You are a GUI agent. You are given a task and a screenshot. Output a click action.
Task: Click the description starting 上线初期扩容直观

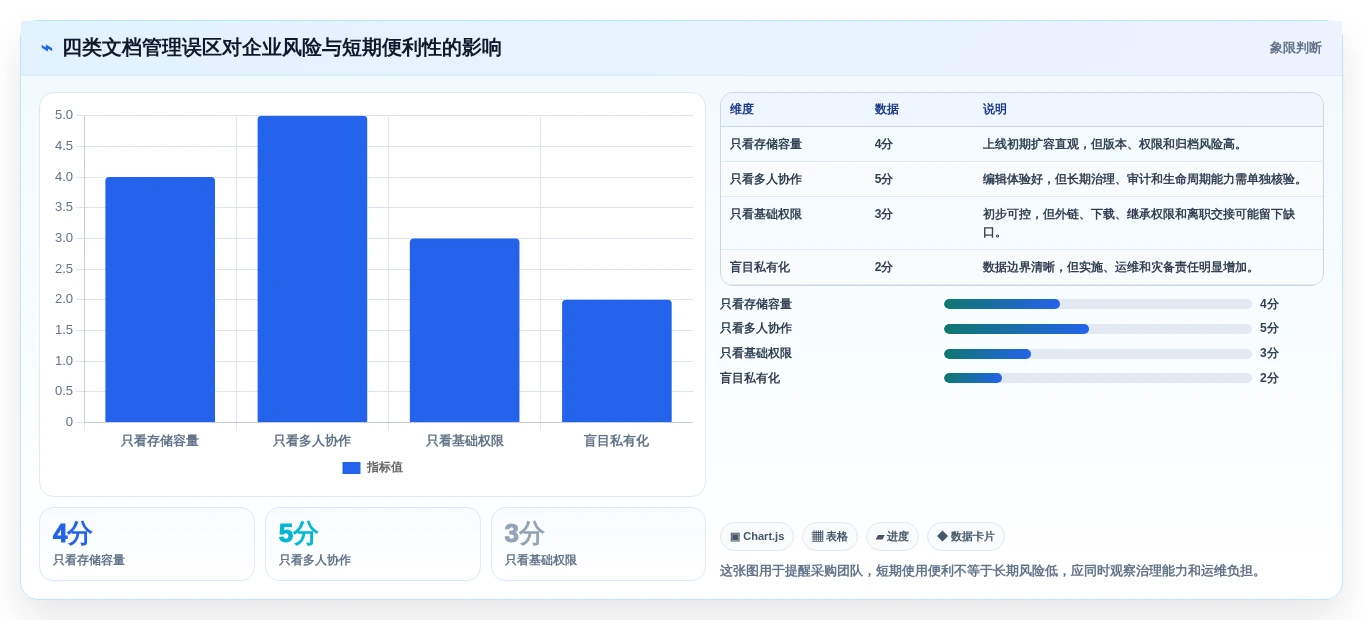(1114, 144)
